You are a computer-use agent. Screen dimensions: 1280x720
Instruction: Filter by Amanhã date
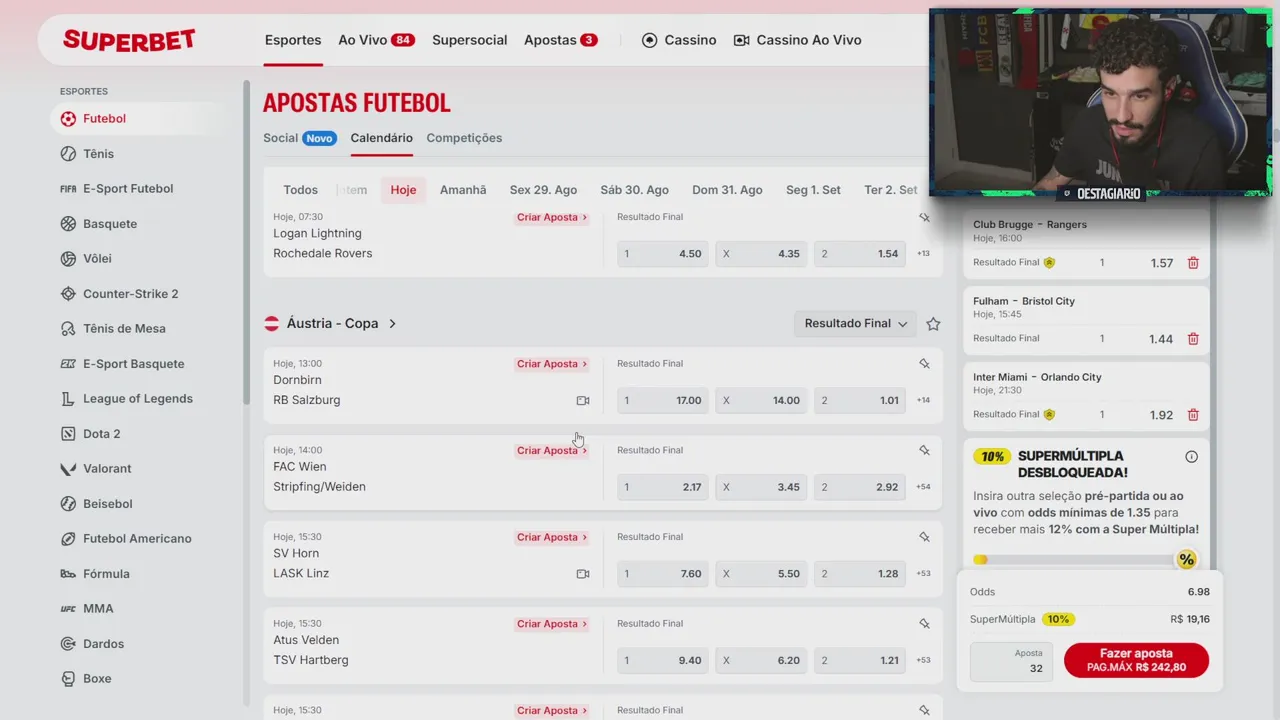click(x=463, y=190)
